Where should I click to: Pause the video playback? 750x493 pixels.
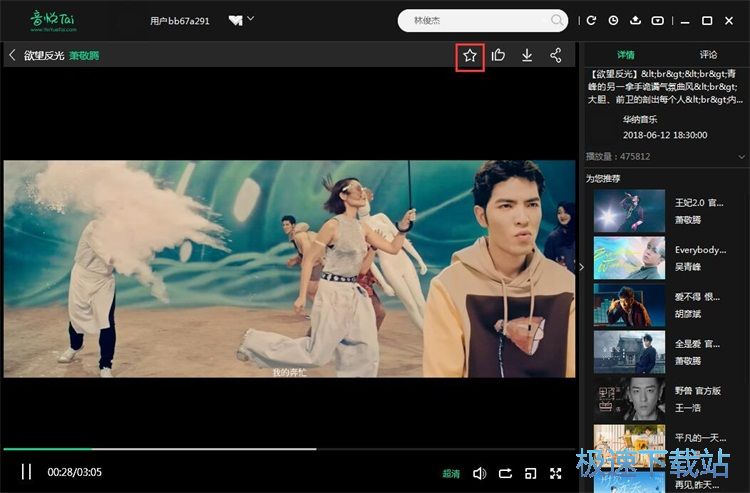tap(26, 471)
